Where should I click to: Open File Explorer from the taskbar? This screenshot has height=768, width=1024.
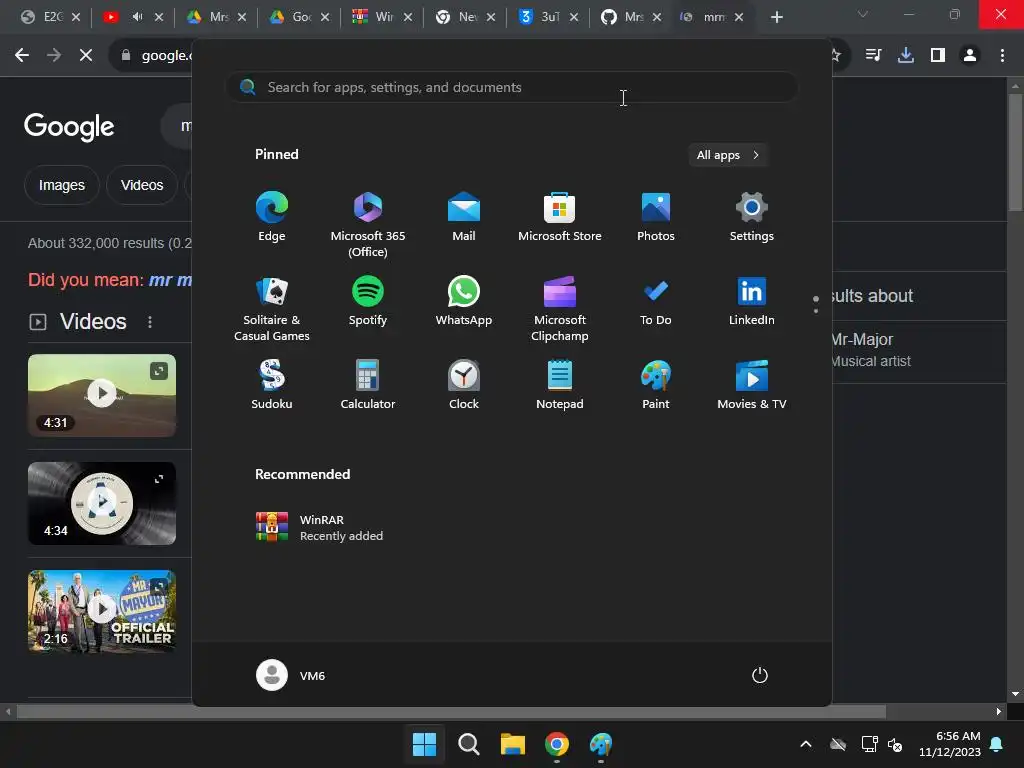point(513,744)
